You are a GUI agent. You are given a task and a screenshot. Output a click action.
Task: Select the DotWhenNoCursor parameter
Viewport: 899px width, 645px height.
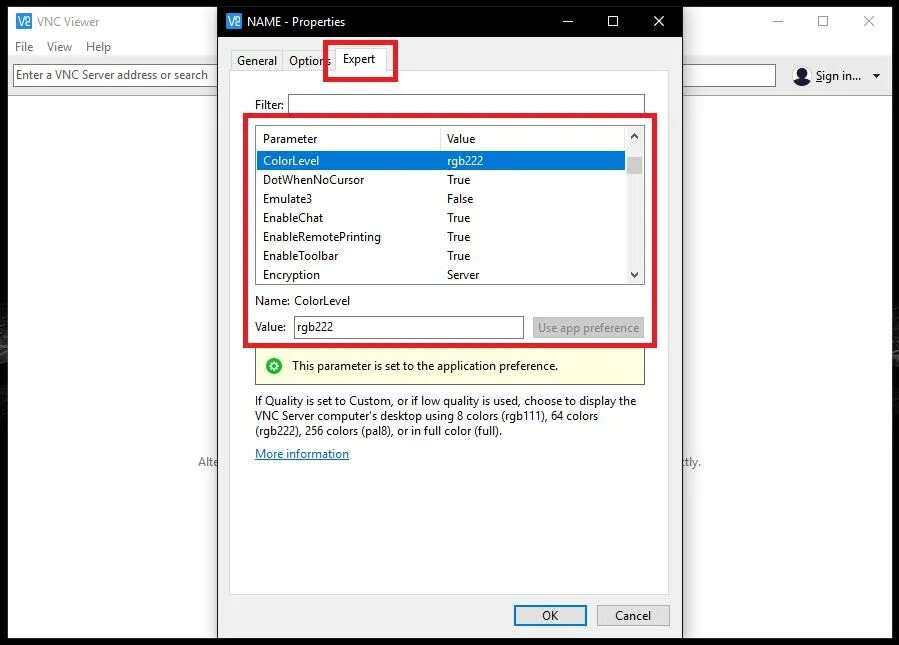click(x=440, y=179)
